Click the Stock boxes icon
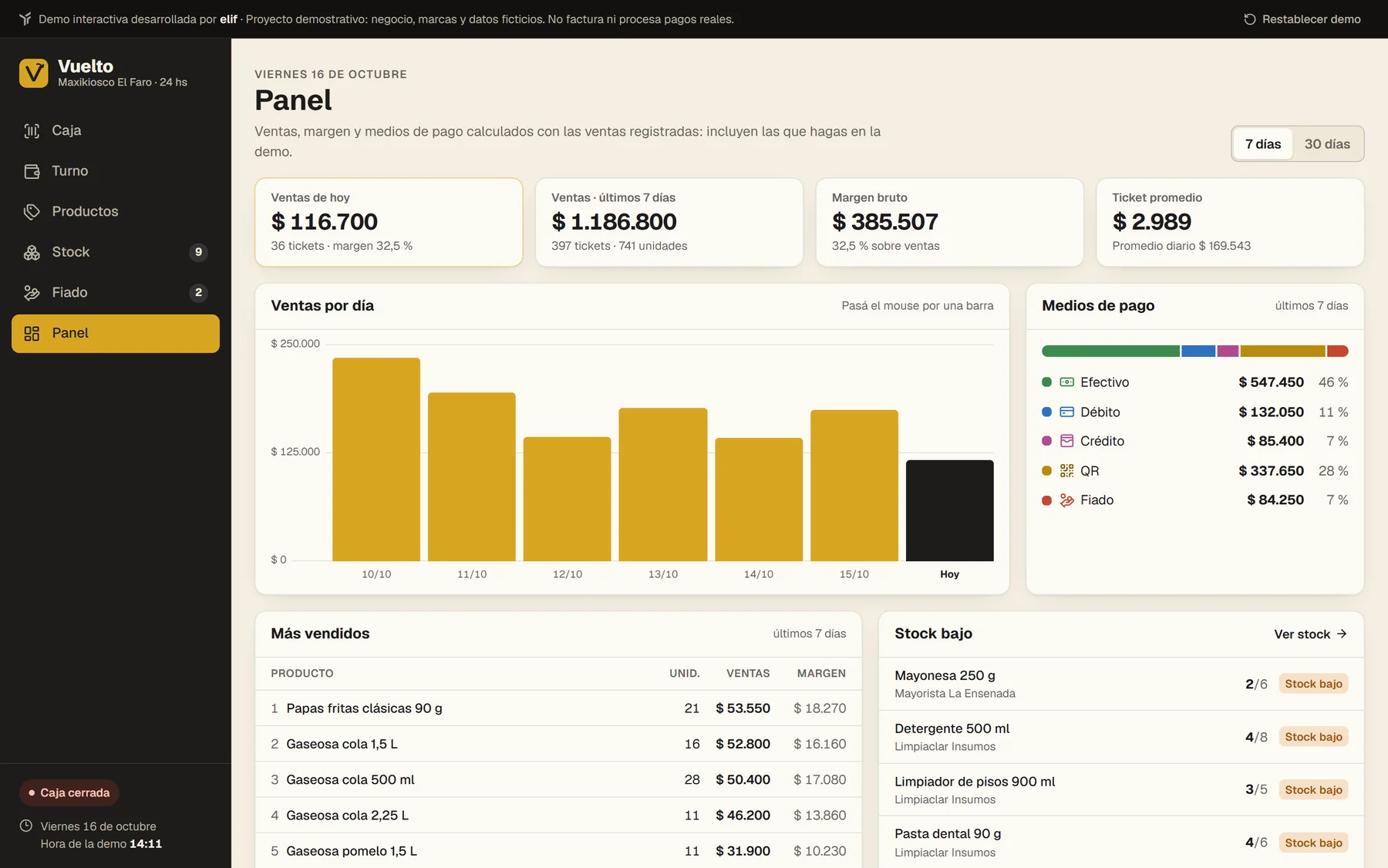 (32, 252)
